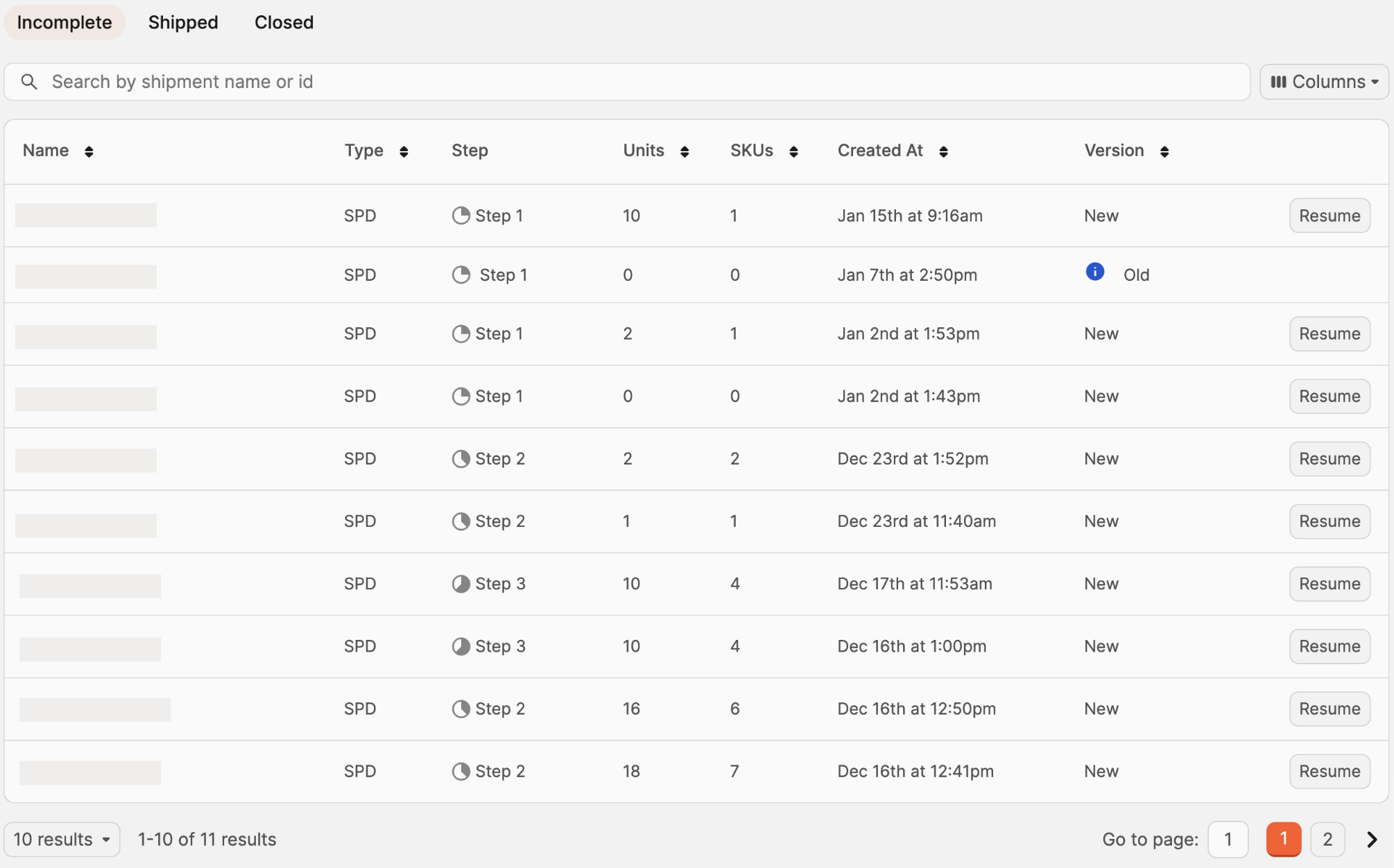Viewport: 1394px width, 868px height.
Task: Click SKUs value '6'
Action: [x=735, y=709]
